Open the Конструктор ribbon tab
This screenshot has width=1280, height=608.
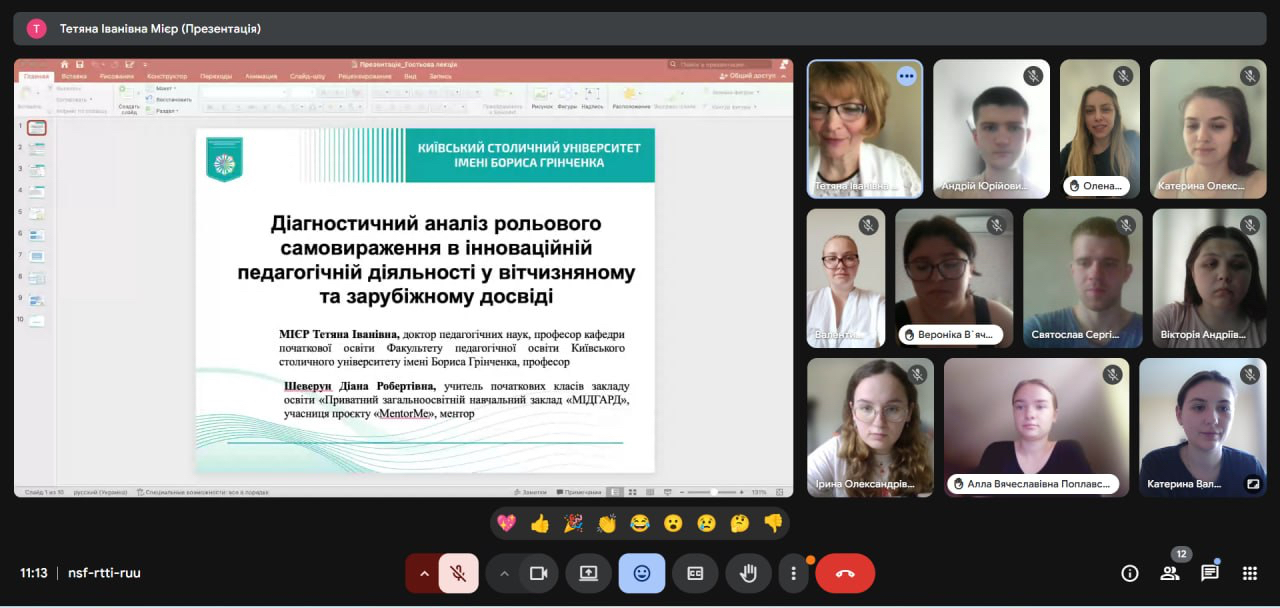(x=166, y=76)
